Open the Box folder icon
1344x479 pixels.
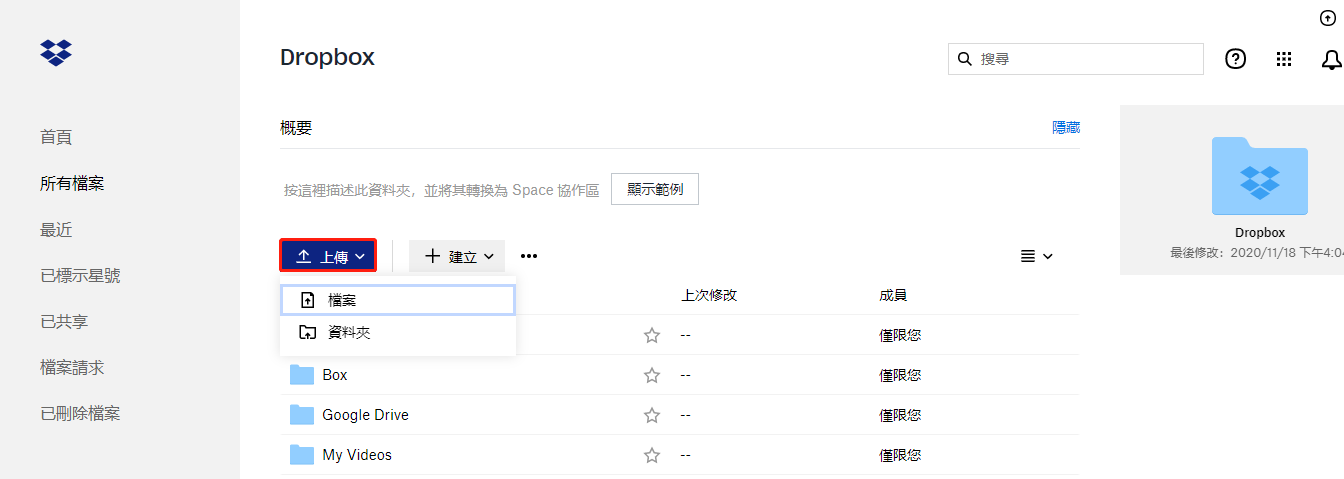302,375
